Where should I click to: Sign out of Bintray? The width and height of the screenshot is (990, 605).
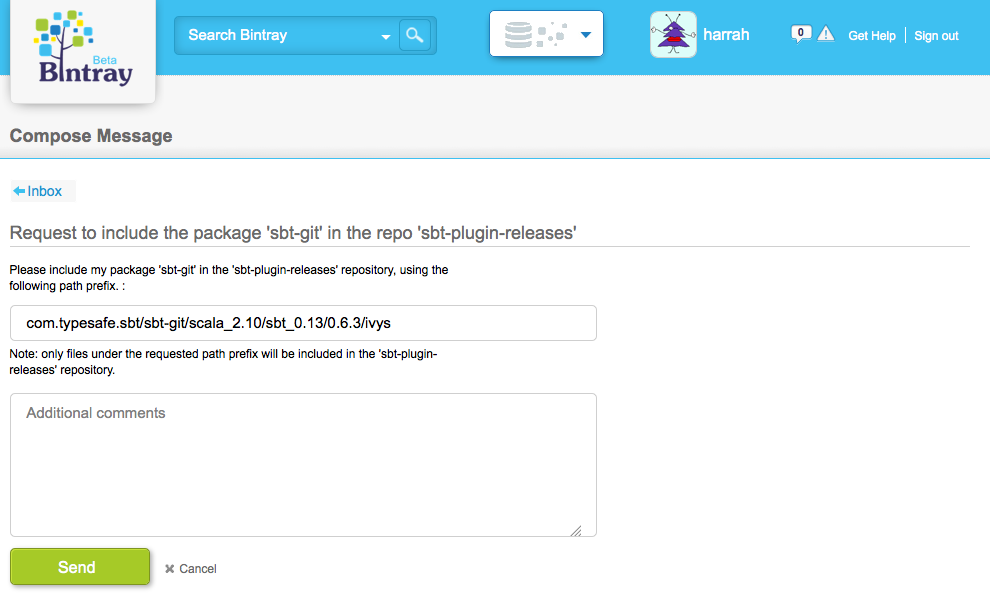point(936,36)
